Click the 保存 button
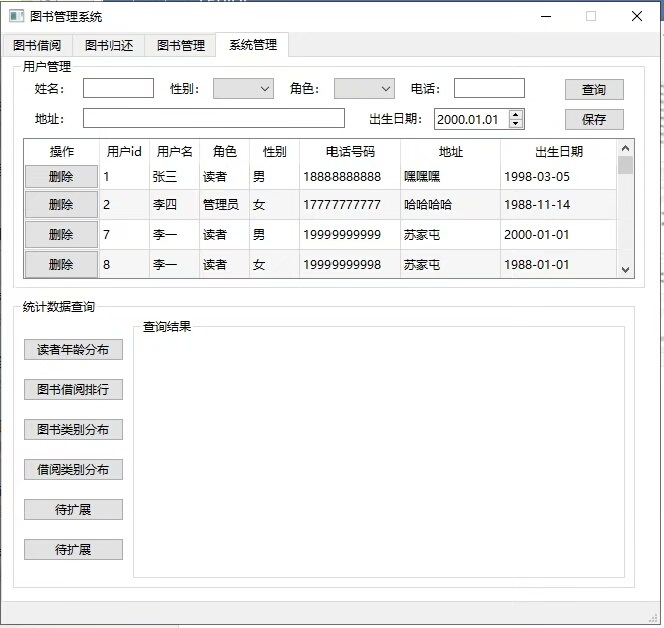The width and height of the screenshot is (664, 628). [x=594, y=119]
